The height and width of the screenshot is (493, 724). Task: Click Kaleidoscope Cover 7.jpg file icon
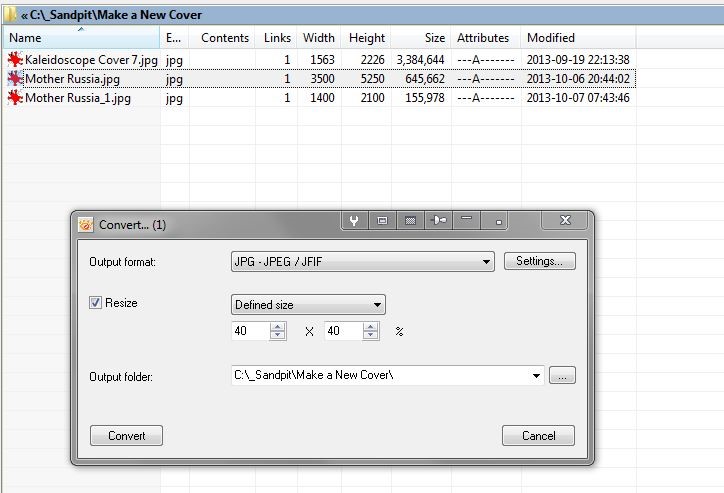[x=15, y=60]
